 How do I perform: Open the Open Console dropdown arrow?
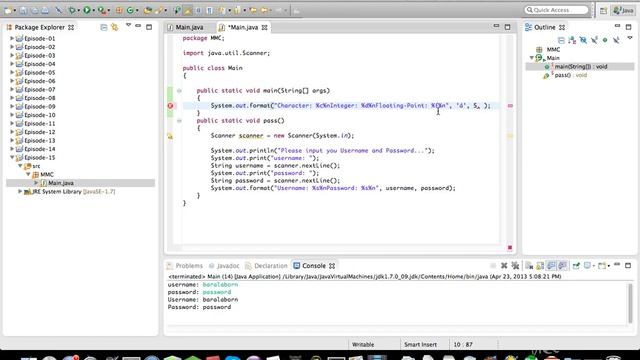[608, 266]
